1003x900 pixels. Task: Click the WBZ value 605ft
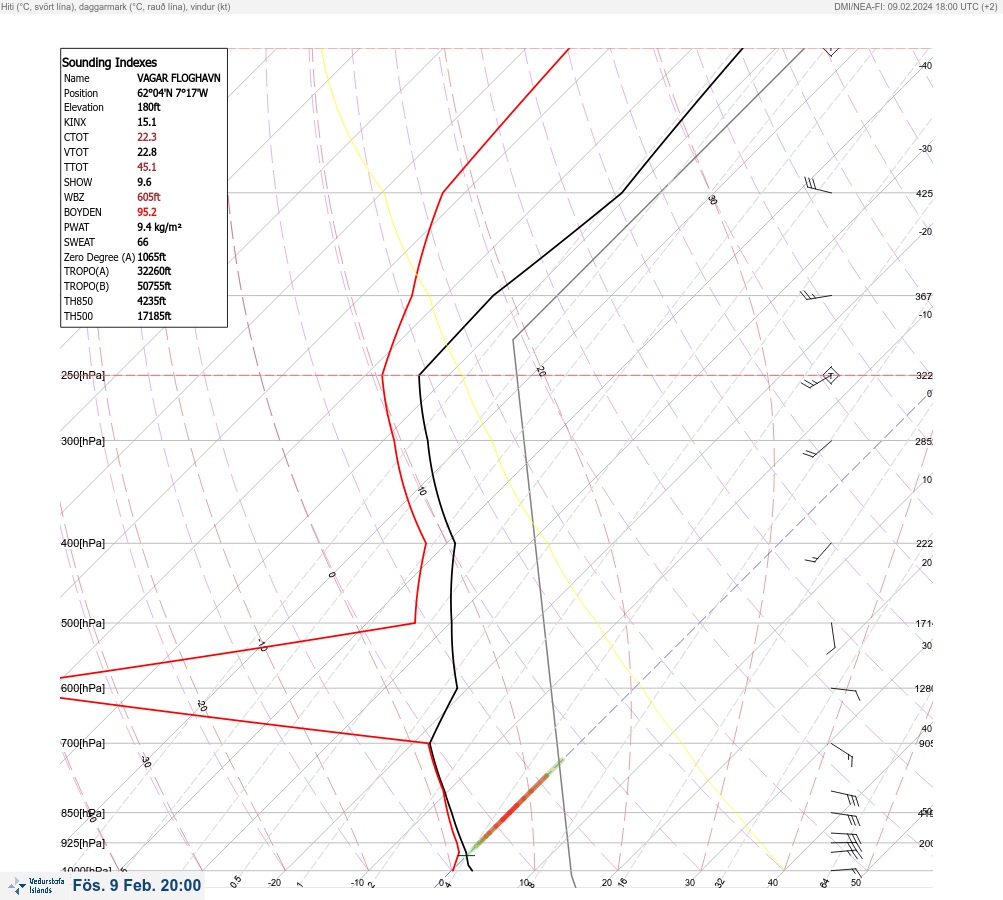(148, 197)
